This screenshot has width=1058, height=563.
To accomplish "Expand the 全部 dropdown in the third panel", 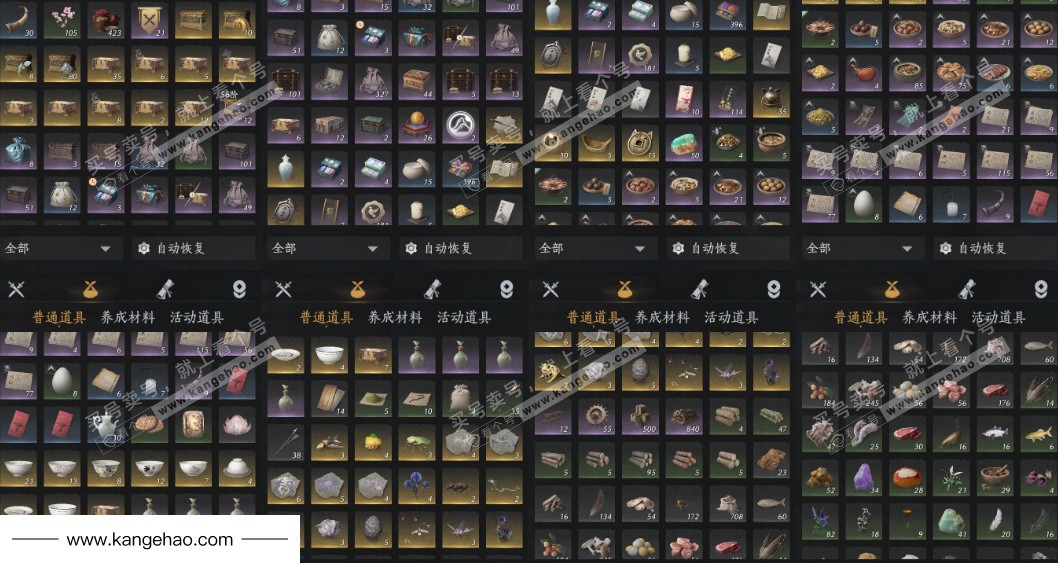I will (x=594, y=248).
